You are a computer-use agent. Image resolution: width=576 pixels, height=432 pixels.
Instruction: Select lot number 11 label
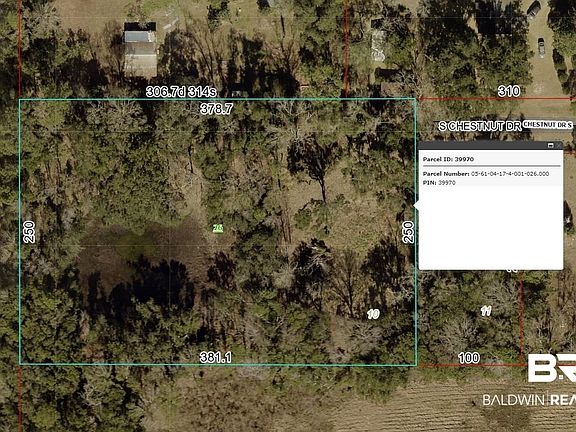(486, 312)
